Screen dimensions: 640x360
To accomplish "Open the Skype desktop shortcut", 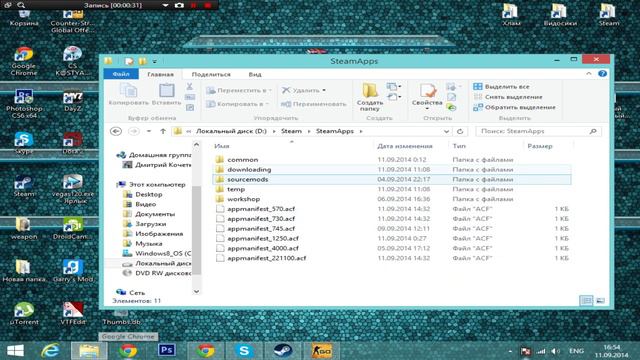I will click(x=24, y=143).
